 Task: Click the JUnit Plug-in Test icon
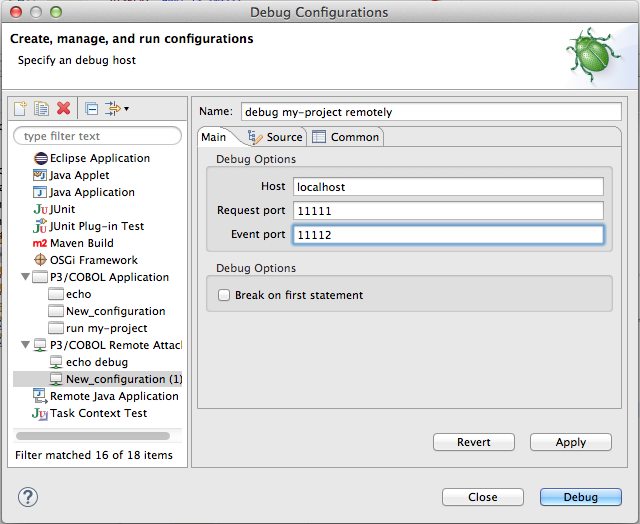40,226
